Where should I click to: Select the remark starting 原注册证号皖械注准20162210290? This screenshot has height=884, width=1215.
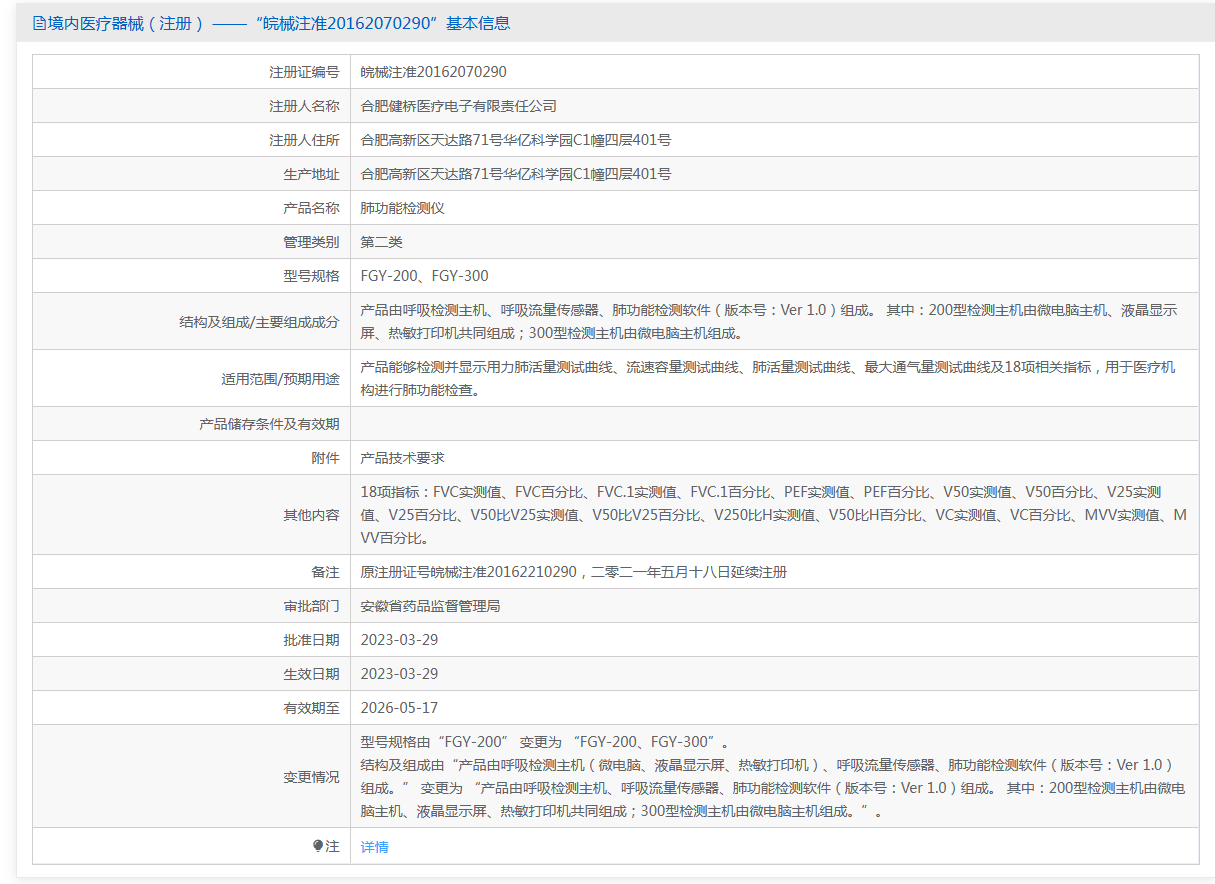click(574, 572)
